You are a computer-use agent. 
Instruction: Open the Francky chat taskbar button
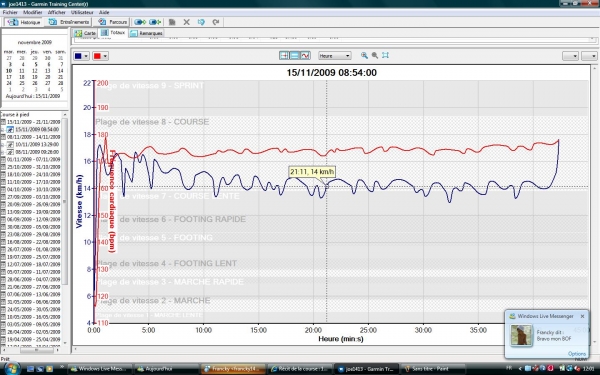click(233, 369)
